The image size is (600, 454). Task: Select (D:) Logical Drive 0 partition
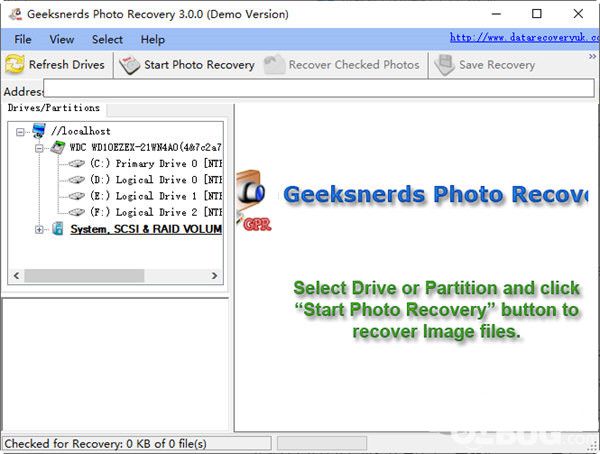(x=156, y=180)
